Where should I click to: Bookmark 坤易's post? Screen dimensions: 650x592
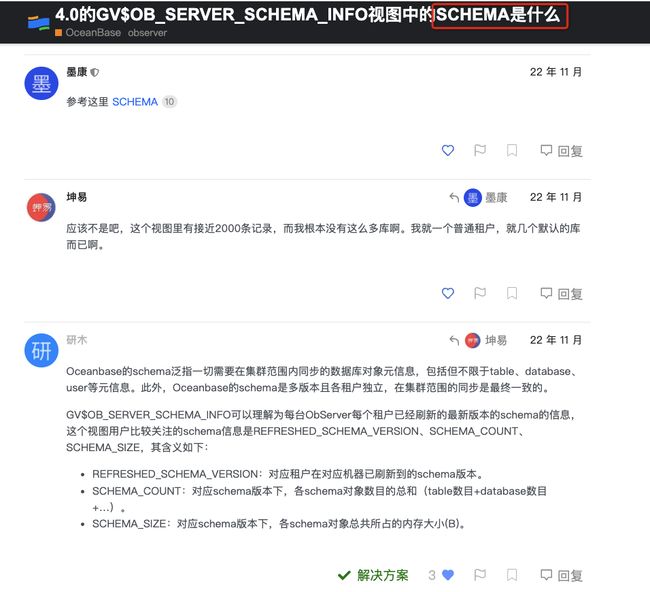[x=512, y=293]
